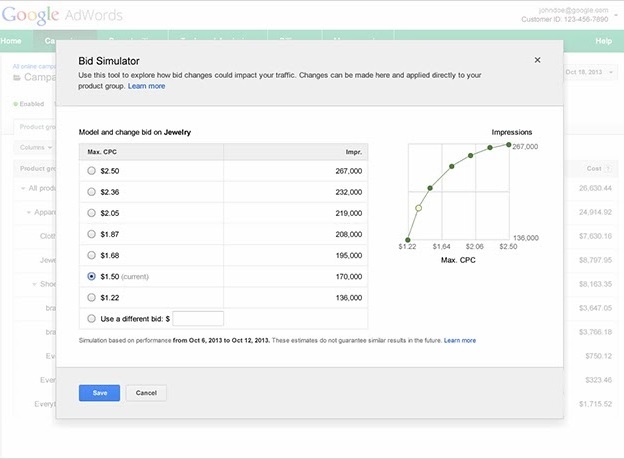Click the lowest chart point at $1.22
This screenshot has height=459, width=624.
(407, 239)
